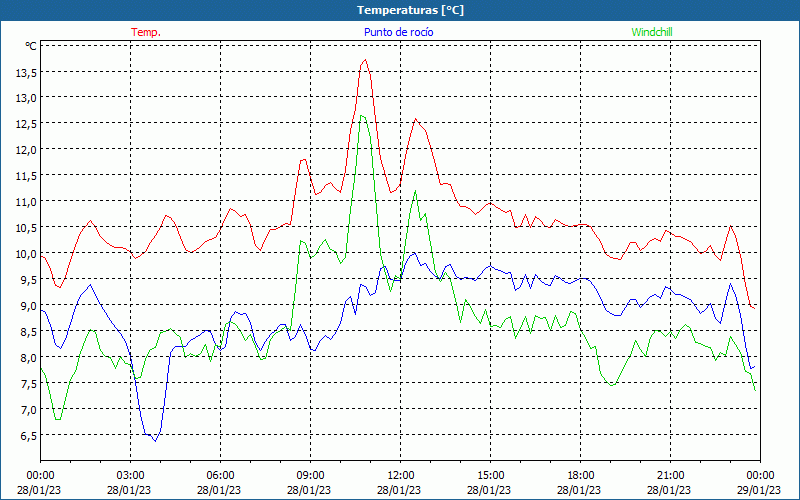The width and height of the screenshot is (800, 500).
Task: Click the 'Temperaturas [°C]' chart title
Action: (410, 10)
